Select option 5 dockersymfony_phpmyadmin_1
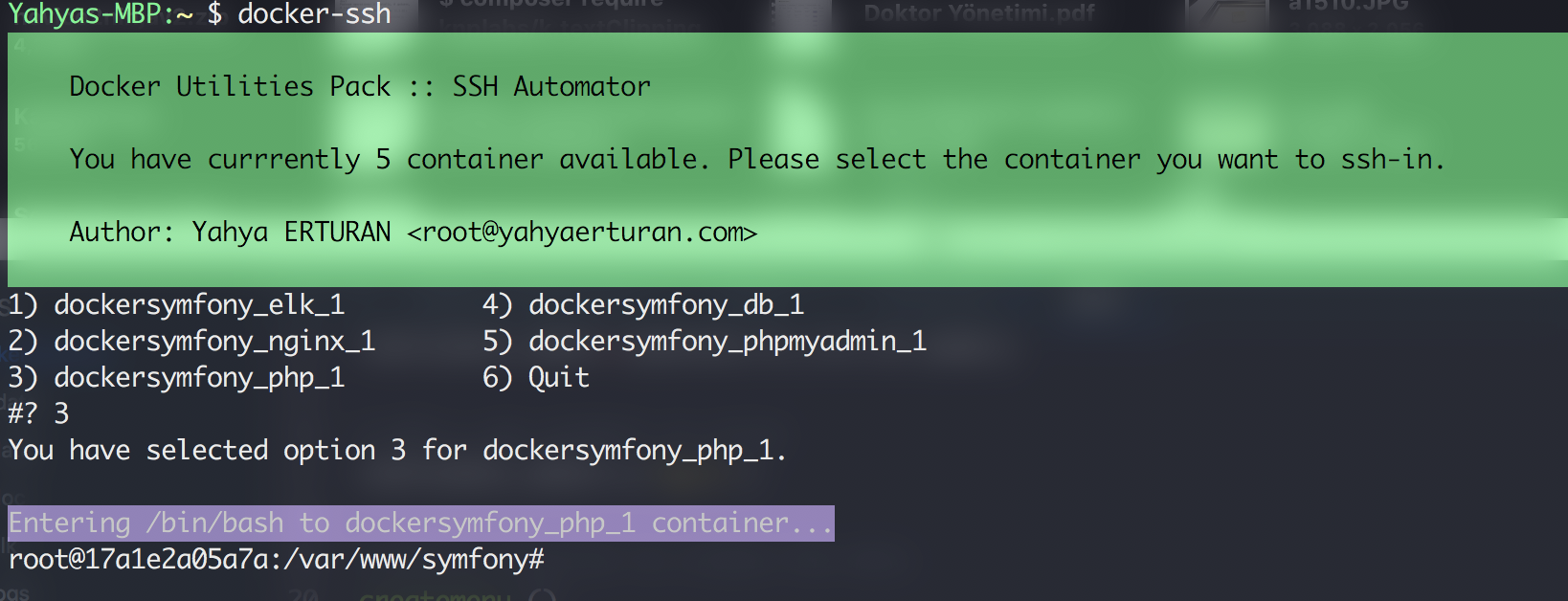 pyautogui.click(x=705, y=342)
